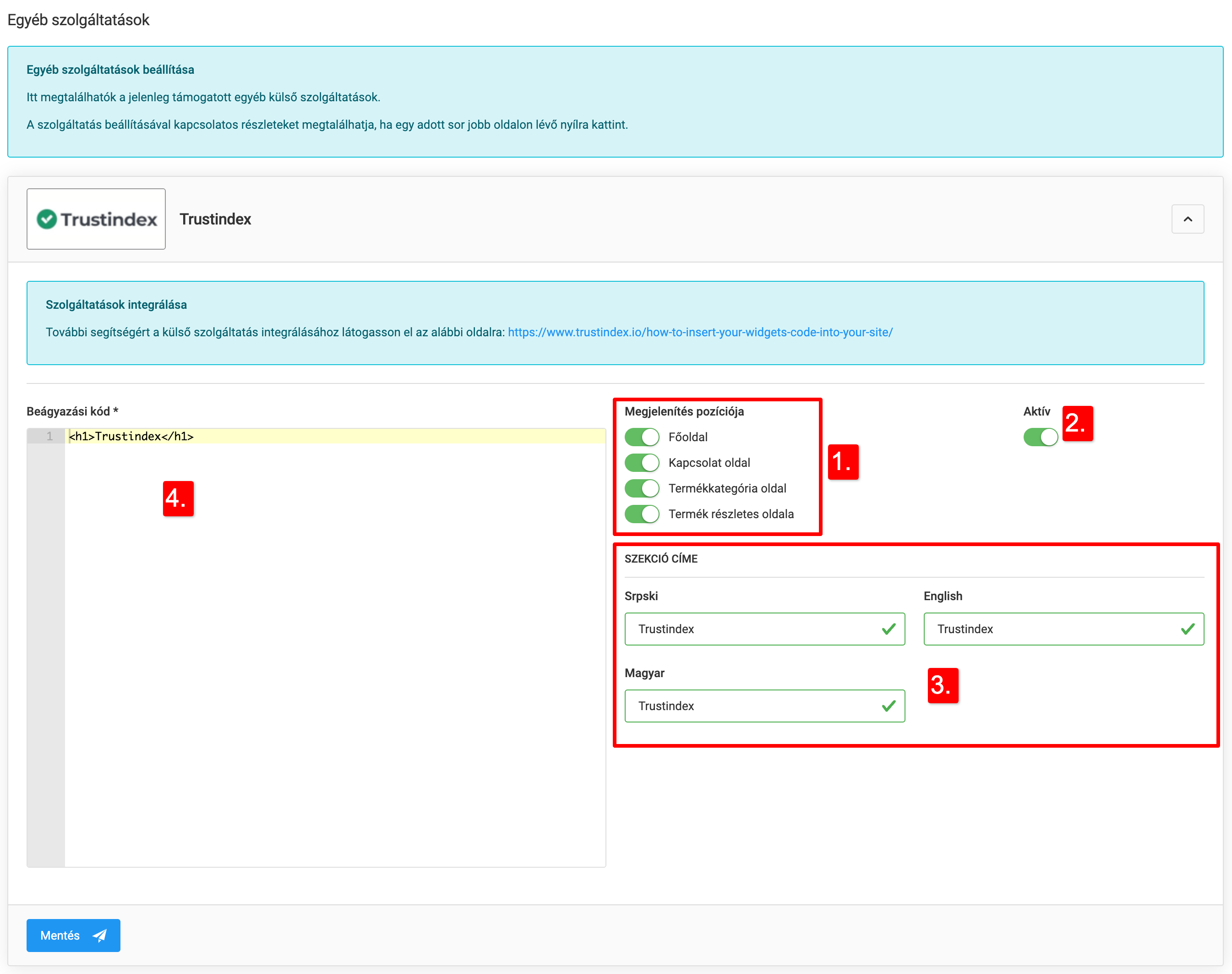Click the green checkmark in Magyar field

tap(888, 706)
